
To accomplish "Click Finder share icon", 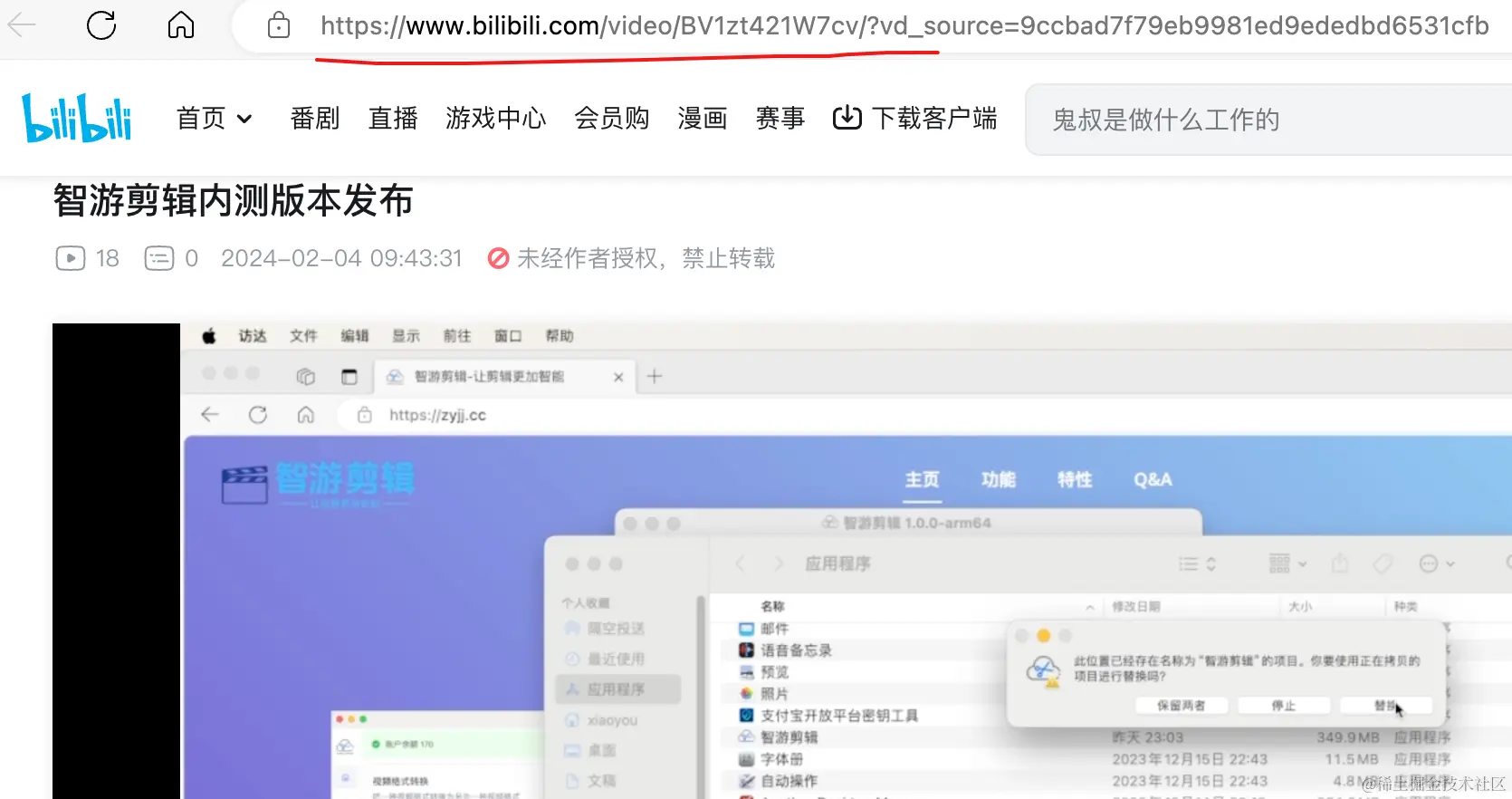I will click(1340, 563).
